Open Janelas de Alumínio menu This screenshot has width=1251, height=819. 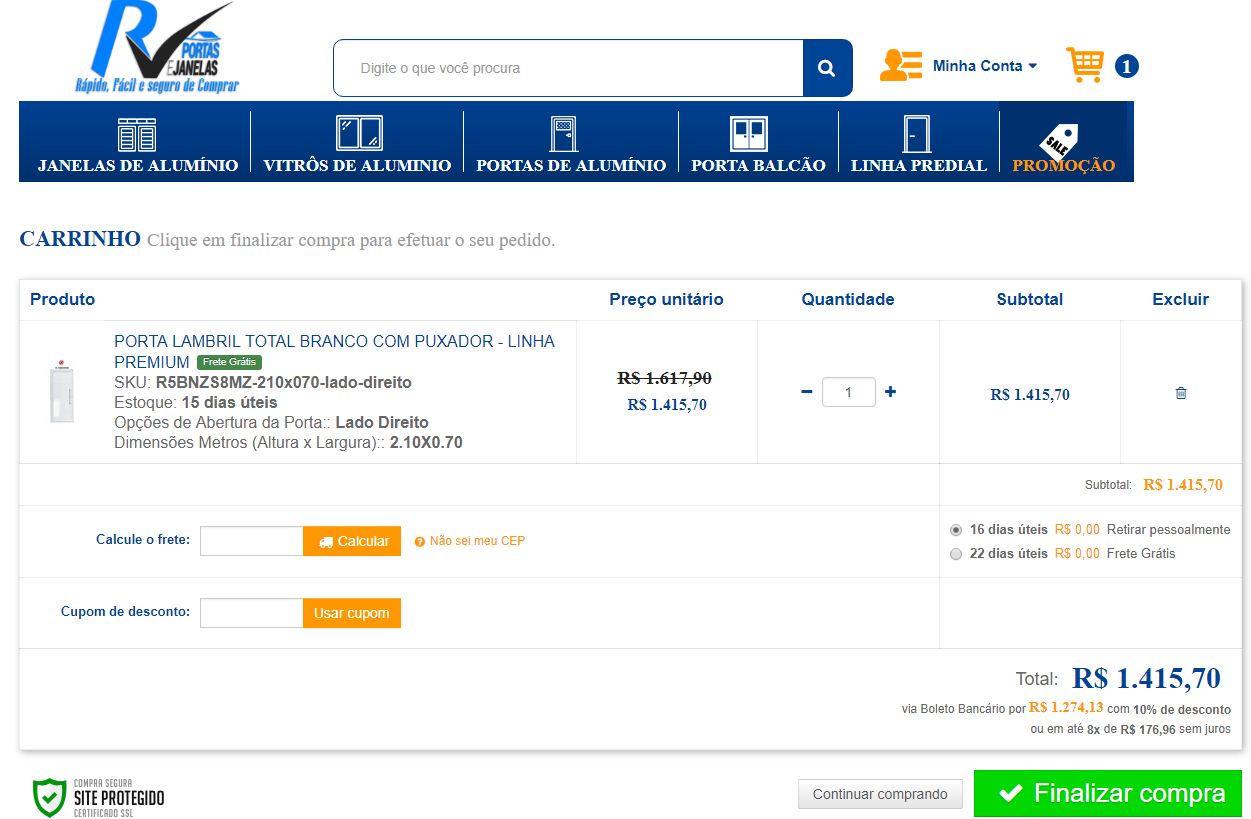[138, 143]
